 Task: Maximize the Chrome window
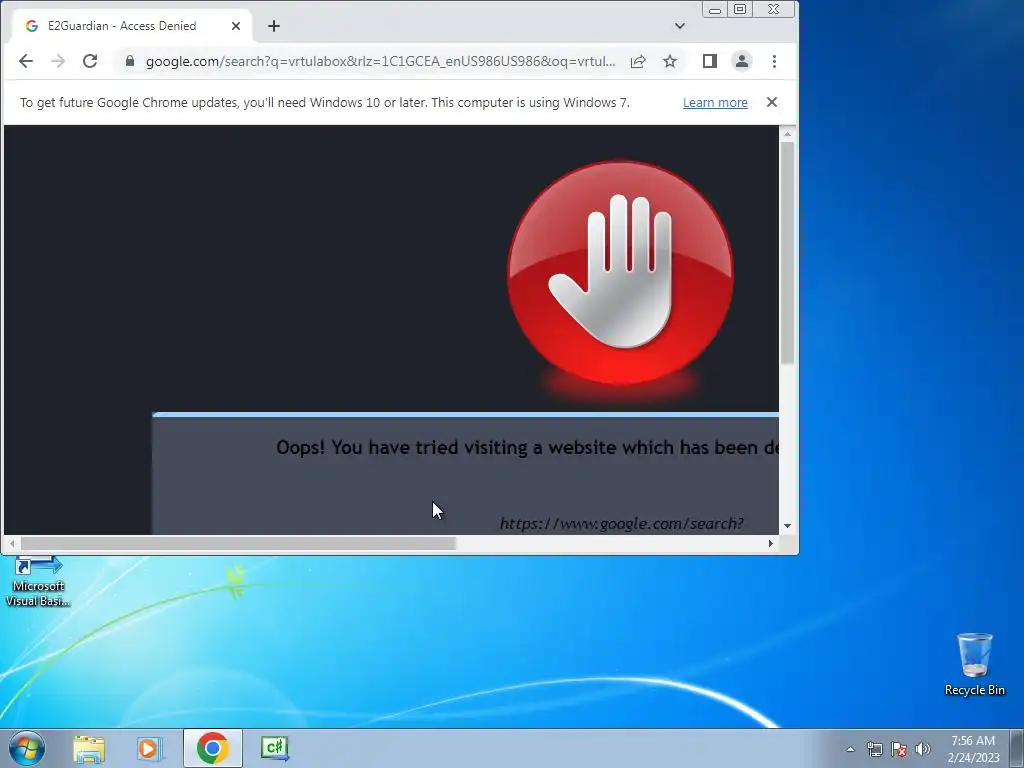point(740,9)
